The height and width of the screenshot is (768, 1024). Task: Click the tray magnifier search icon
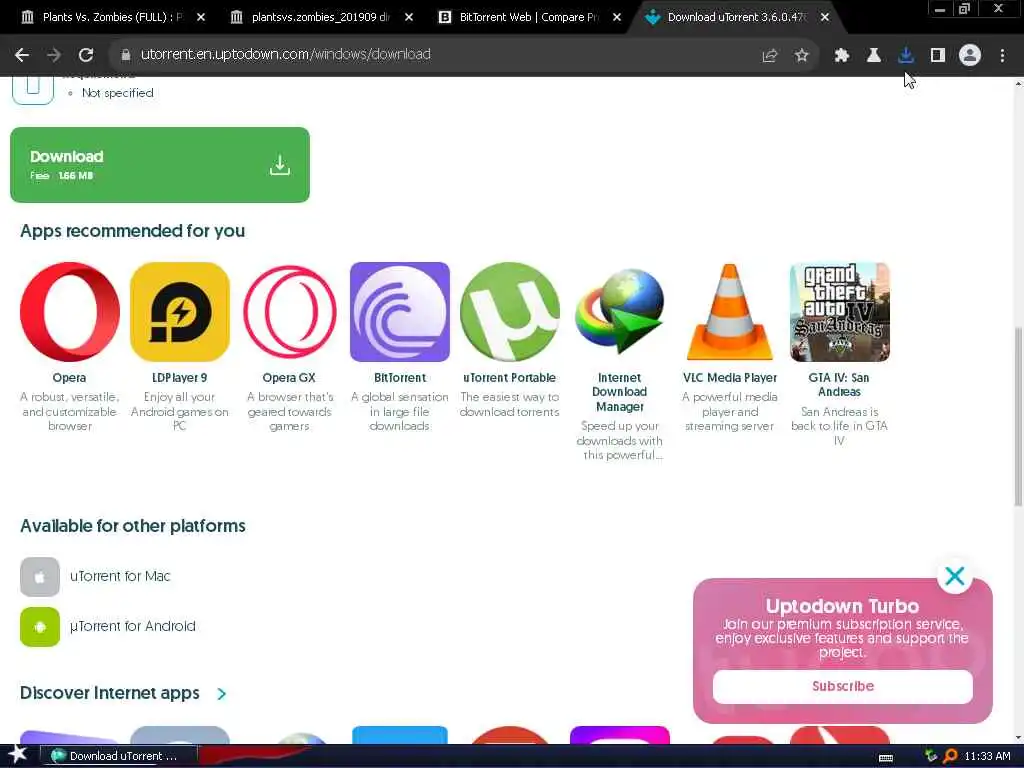click(950, 756)
